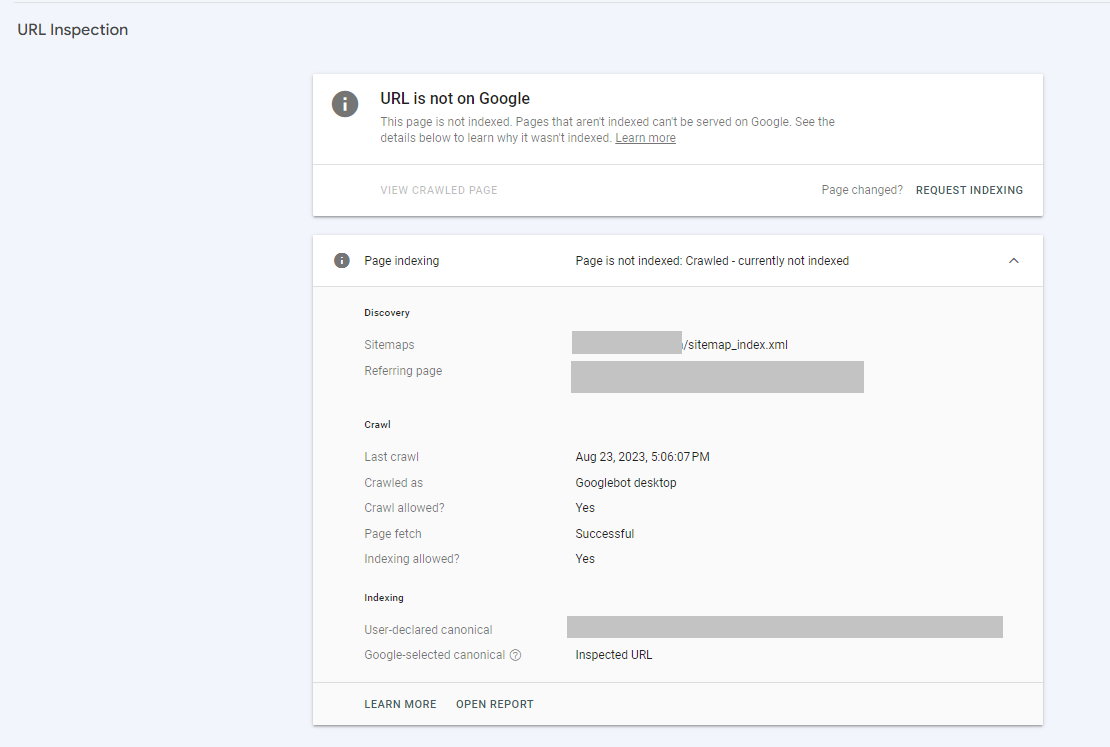Image resolution: width=1110 pixels, height=747 pixels.
Task: Click the URL Inspection page title
Action: [x=72, y=29]
